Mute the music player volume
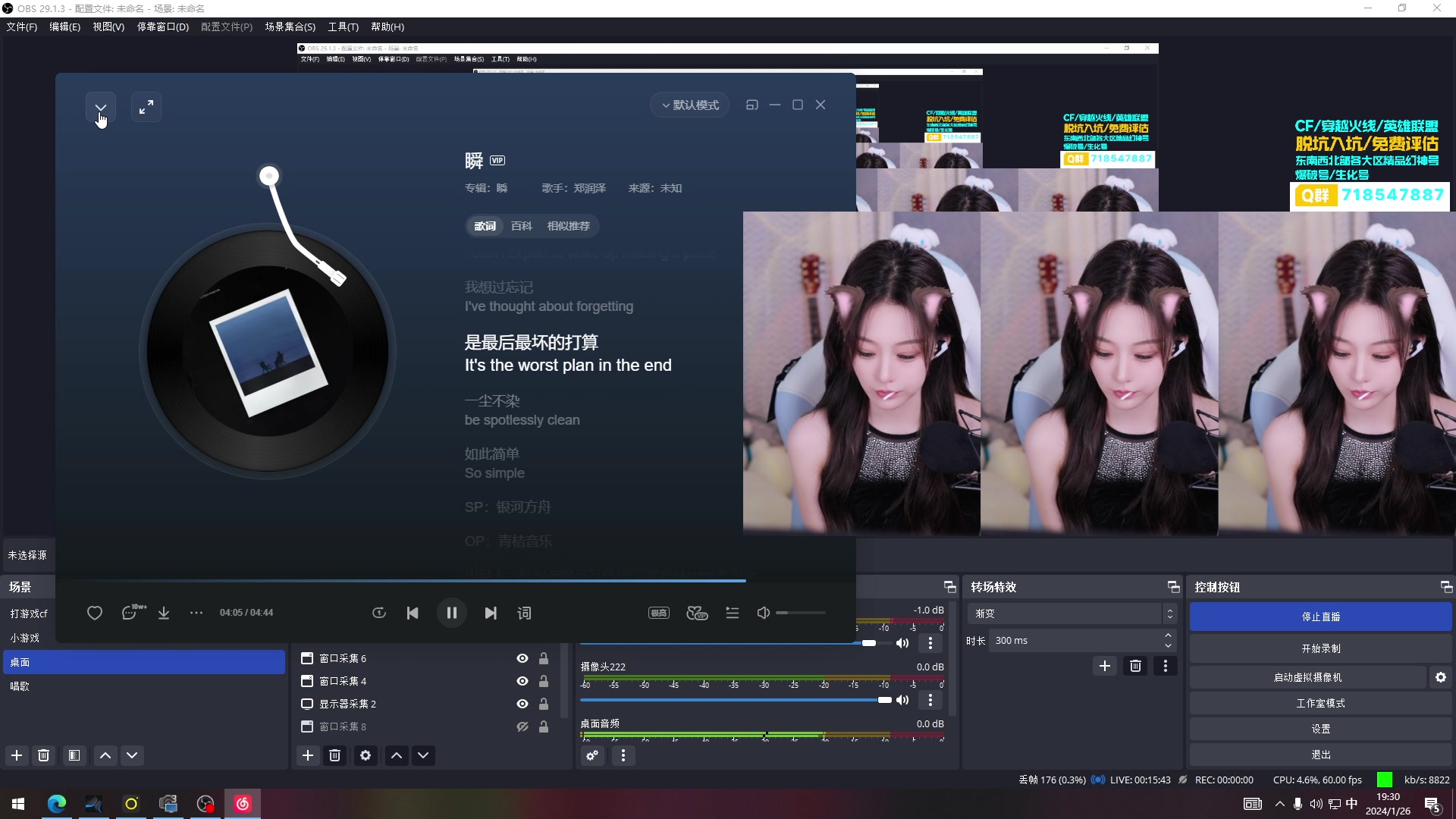The height and width of the screenshot is (819, 1456). [764, 613]
